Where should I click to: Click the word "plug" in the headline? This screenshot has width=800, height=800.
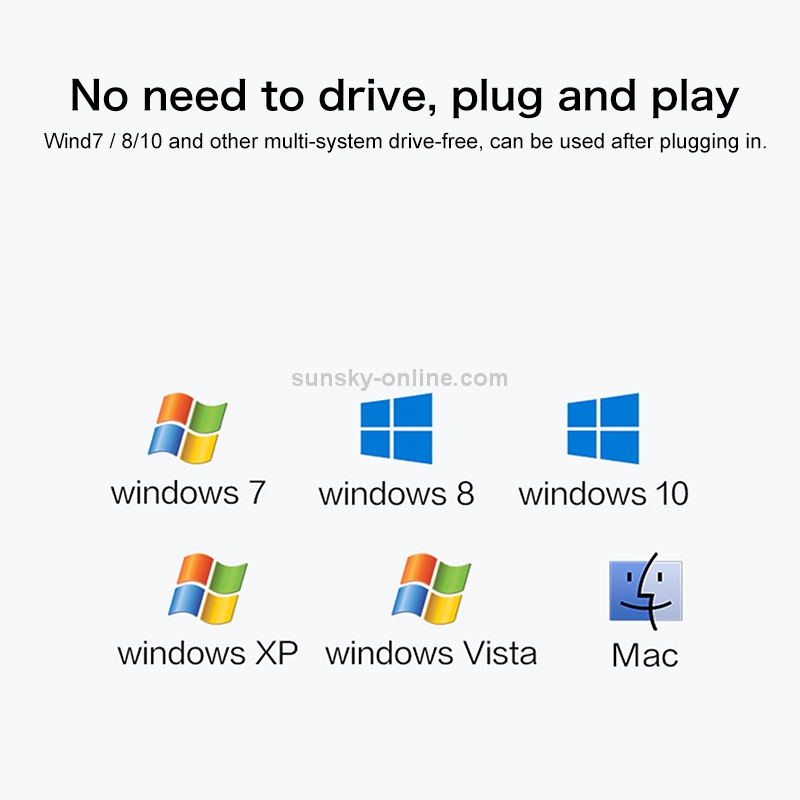pos(497,98)
